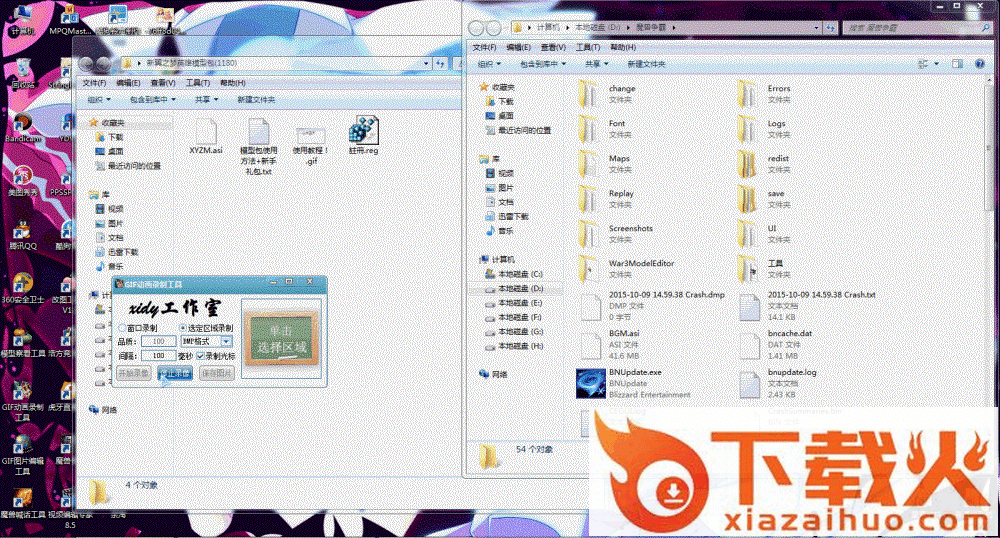Open the redist folder

tap(764, 164)
